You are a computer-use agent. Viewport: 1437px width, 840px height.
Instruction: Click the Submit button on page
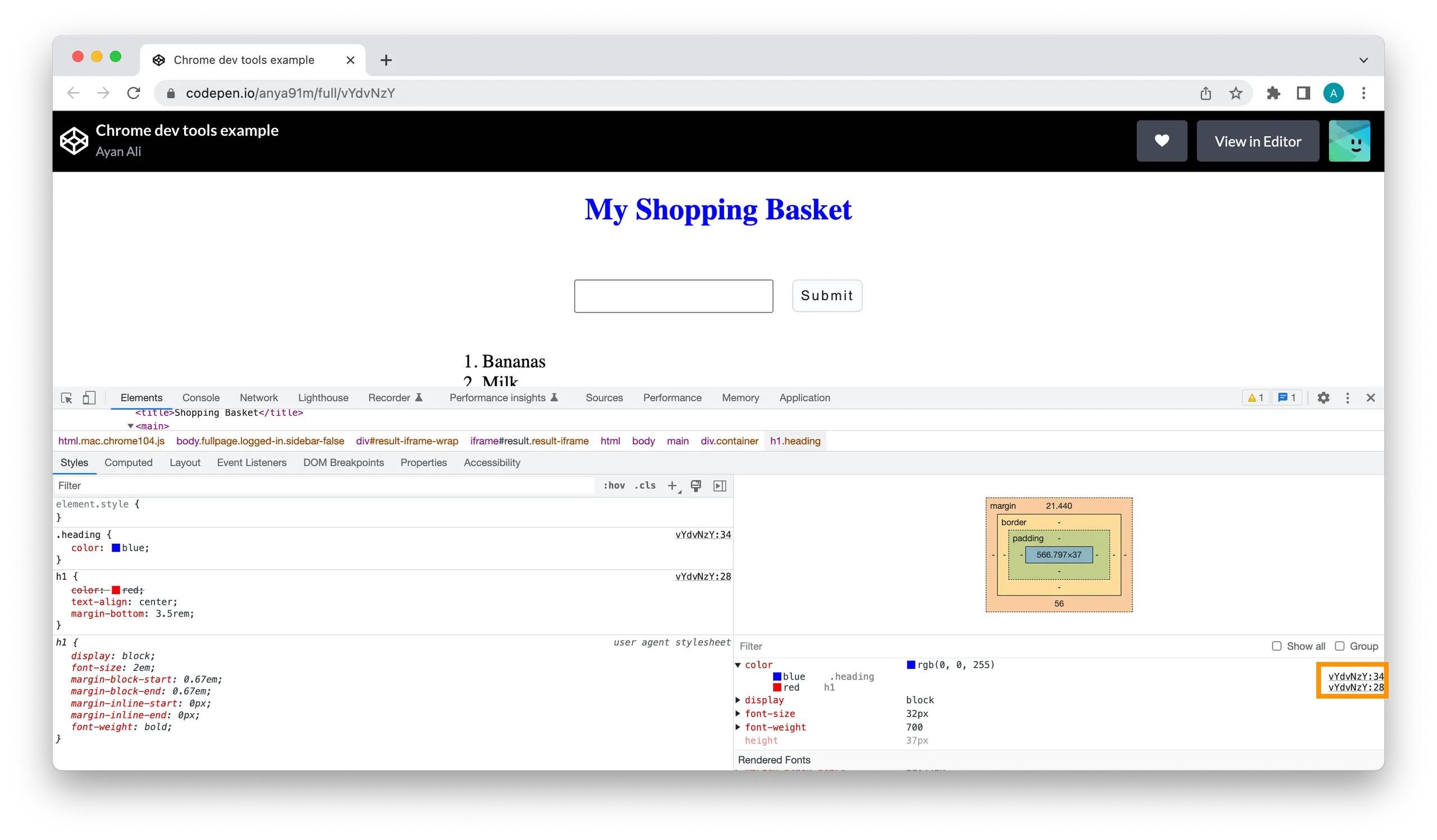(x=827, y=295)
